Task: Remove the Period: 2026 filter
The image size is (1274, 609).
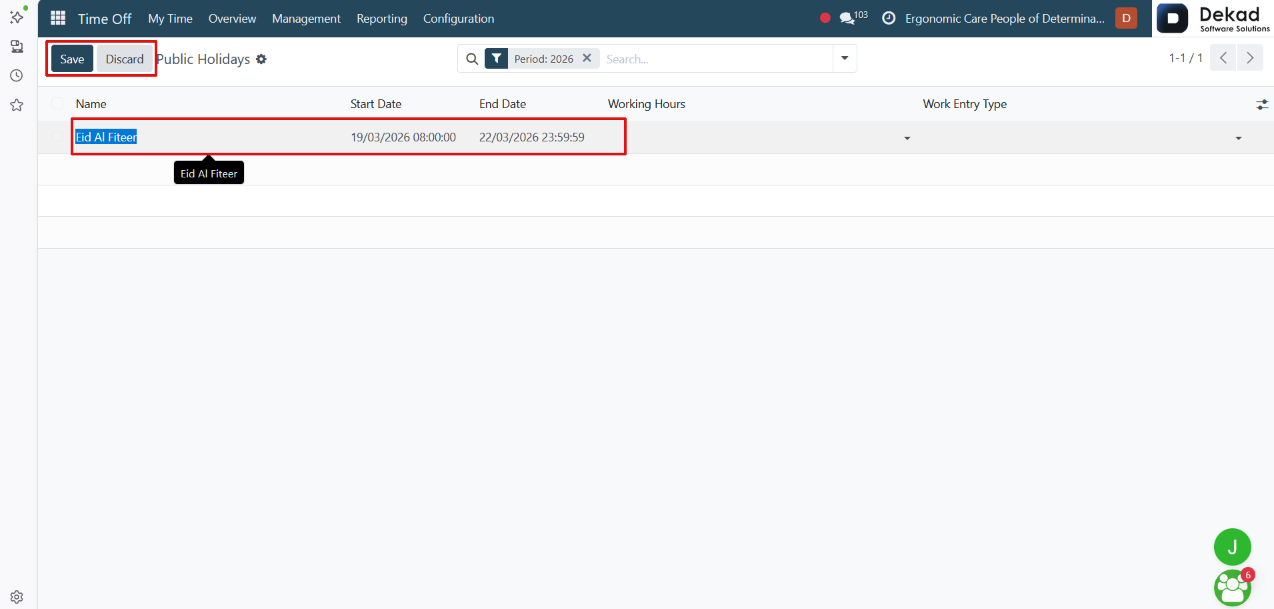Action: [587, 58]
